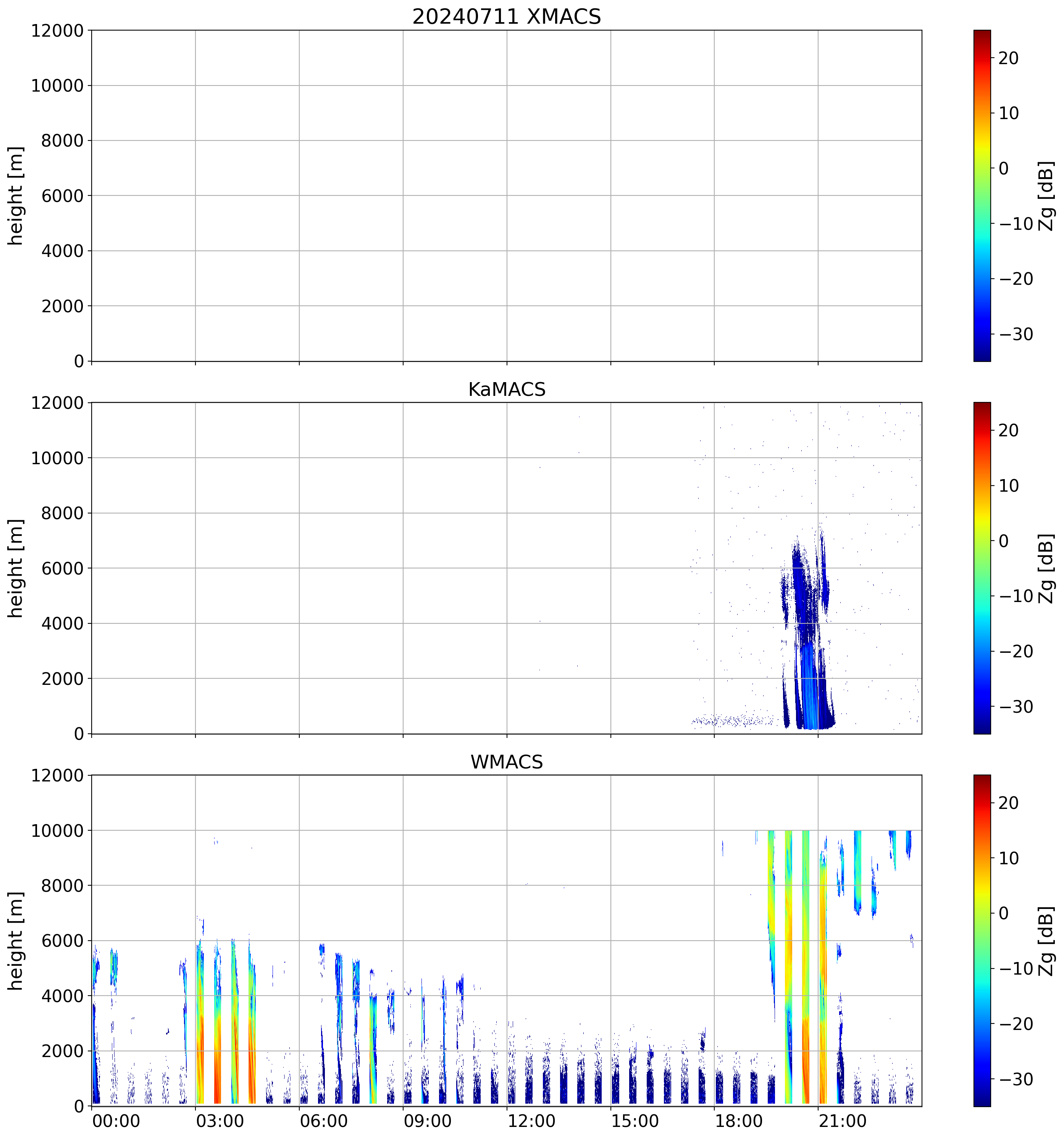This screenshot has width=1064, height=1138.
Task: Click the WMACS colorbar gradient
Action: pos(982,941)
